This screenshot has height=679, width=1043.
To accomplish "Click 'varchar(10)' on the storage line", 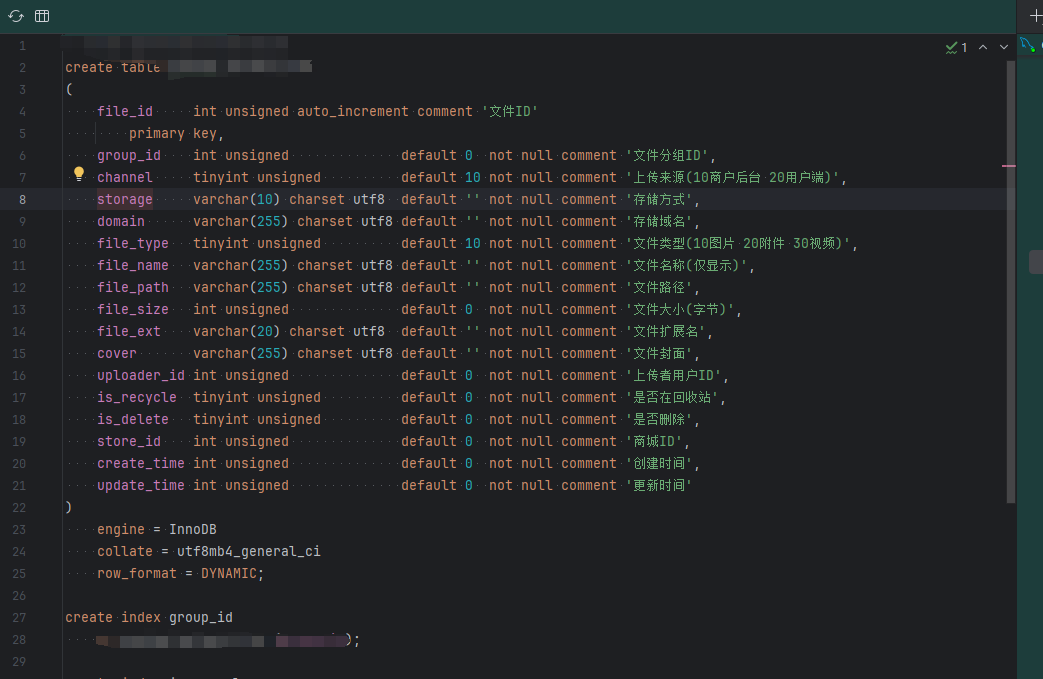I will pyautogui.click(x=237, y=200).
